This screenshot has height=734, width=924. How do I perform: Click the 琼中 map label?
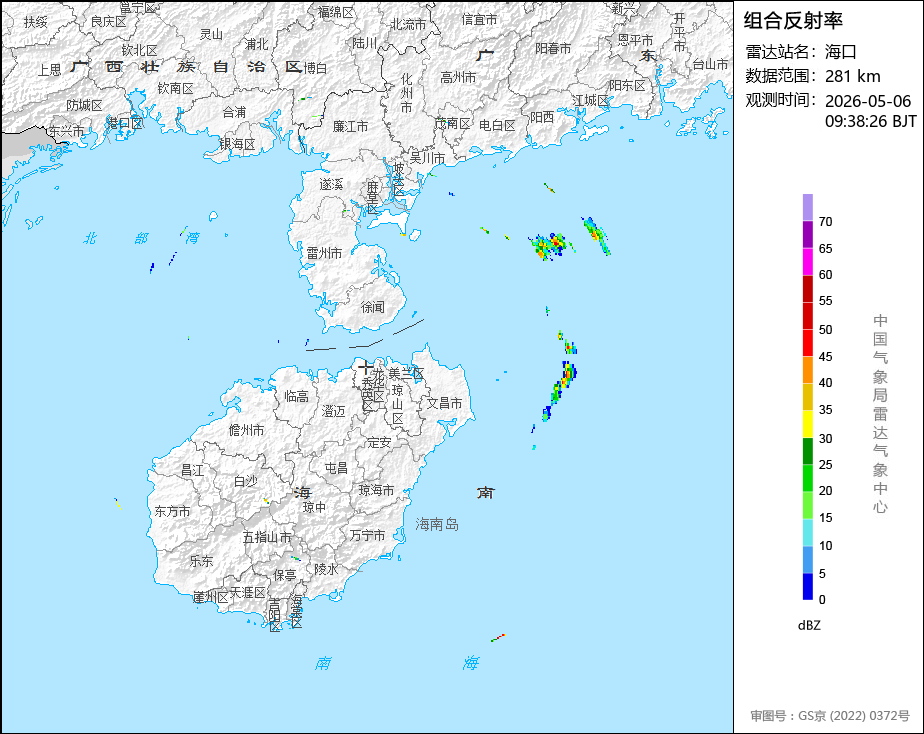tap(314, 507)
